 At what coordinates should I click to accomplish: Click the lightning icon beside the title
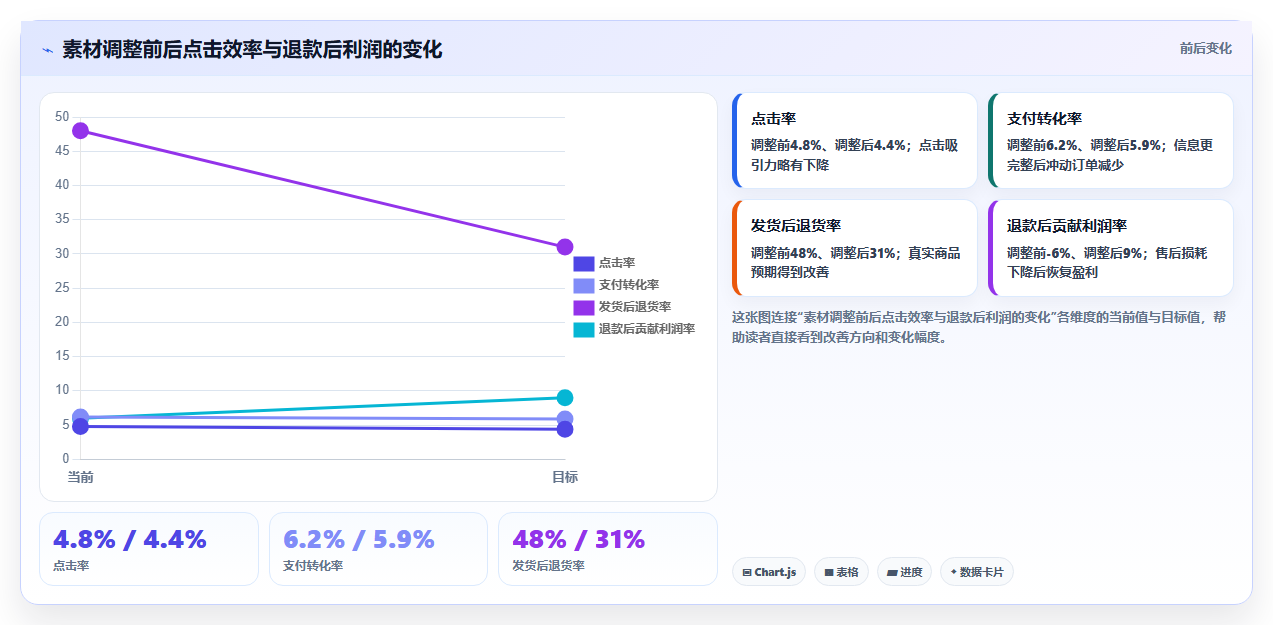(47, 50)
